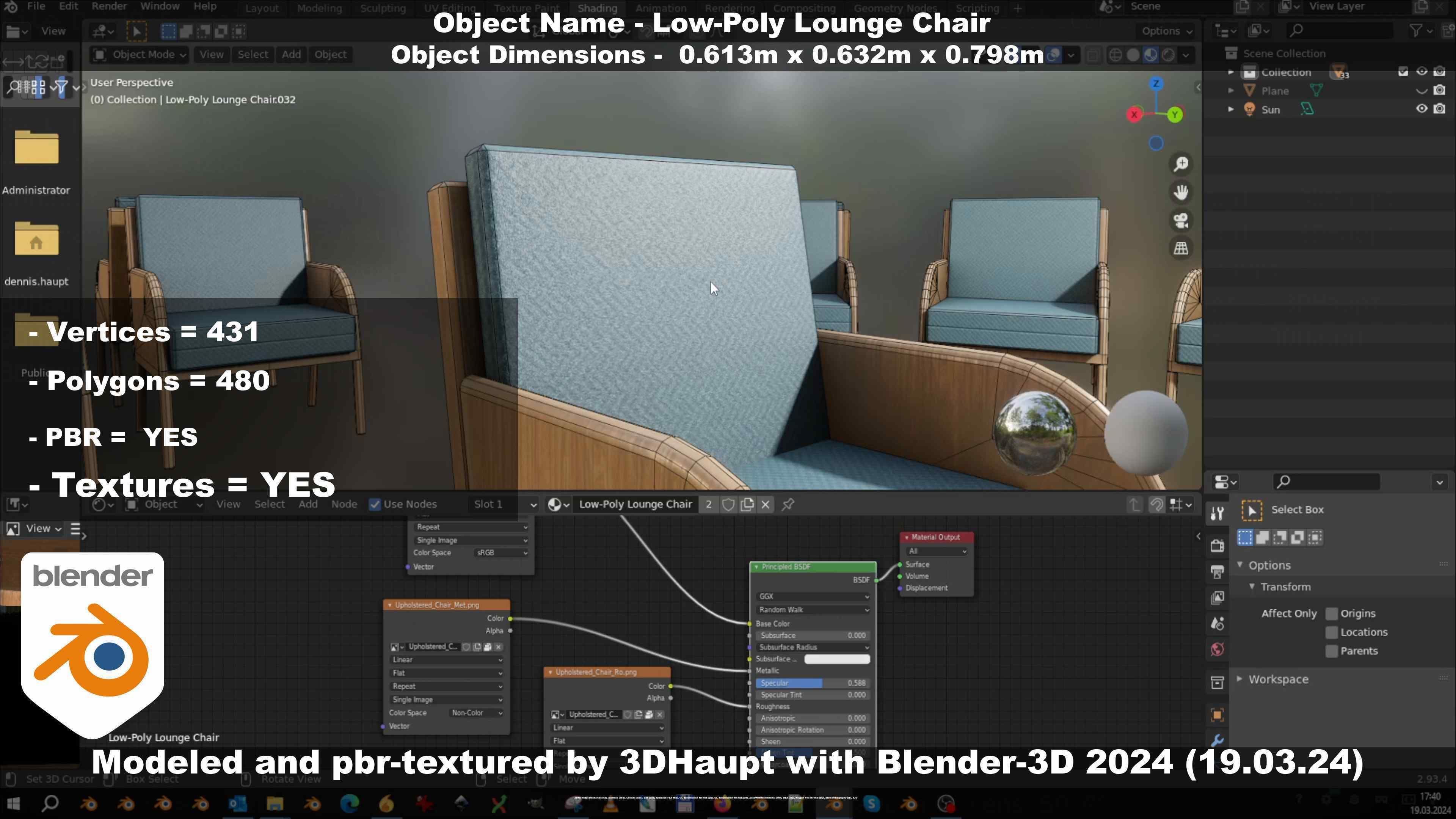Screen dimensions: 1456x819
Task: Toggle fake user shield for material
Action: pyautogui.click(x=728, y=505)
